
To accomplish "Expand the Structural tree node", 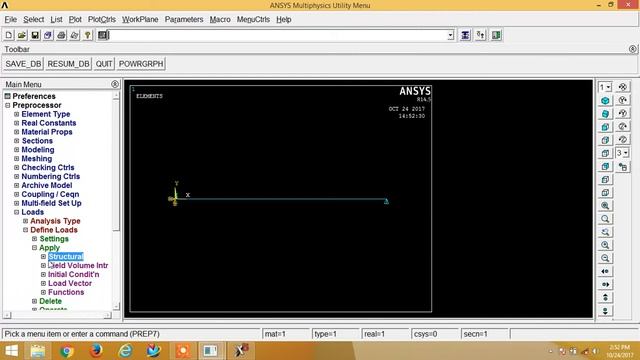I will pos(43,257).
